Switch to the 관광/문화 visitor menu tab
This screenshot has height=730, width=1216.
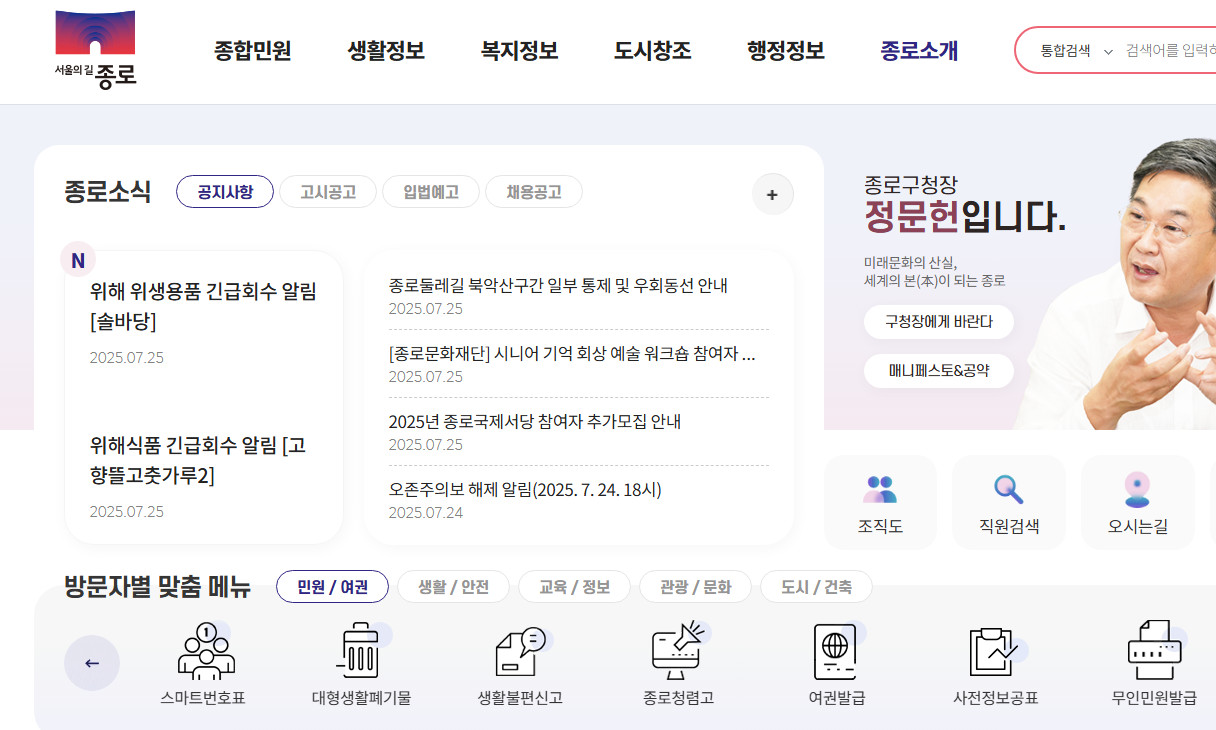click(695, 587)
